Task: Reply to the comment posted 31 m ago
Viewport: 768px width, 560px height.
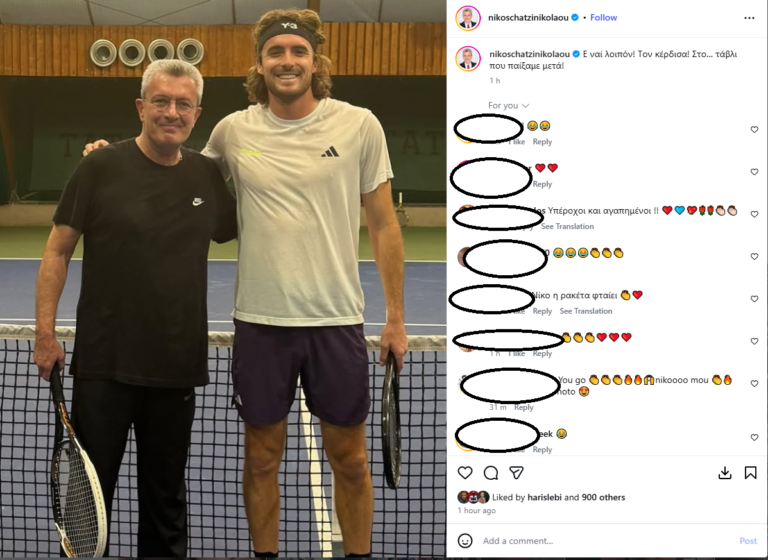Action: coord(524,407)
